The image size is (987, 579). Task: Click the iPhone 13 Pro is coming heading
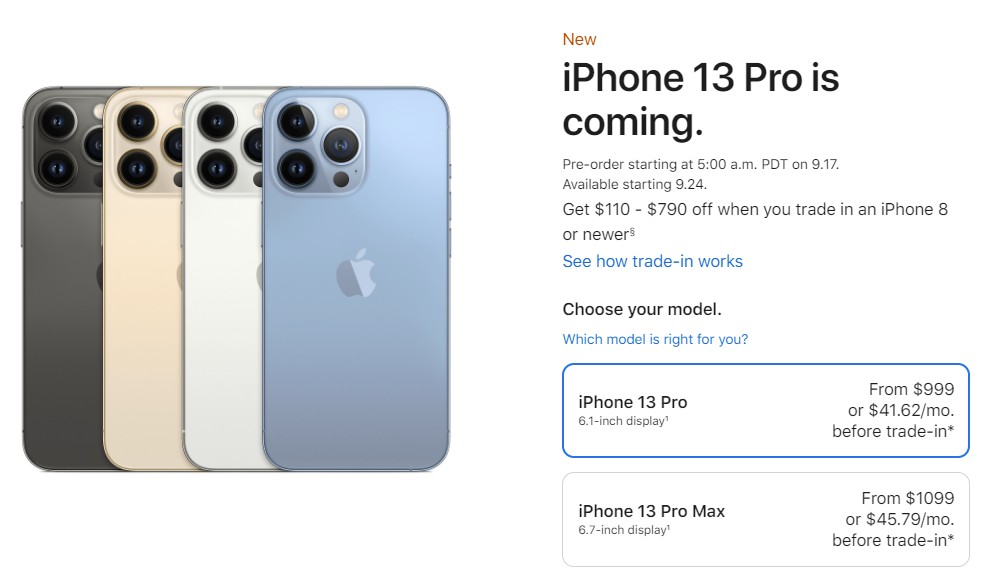701,99
